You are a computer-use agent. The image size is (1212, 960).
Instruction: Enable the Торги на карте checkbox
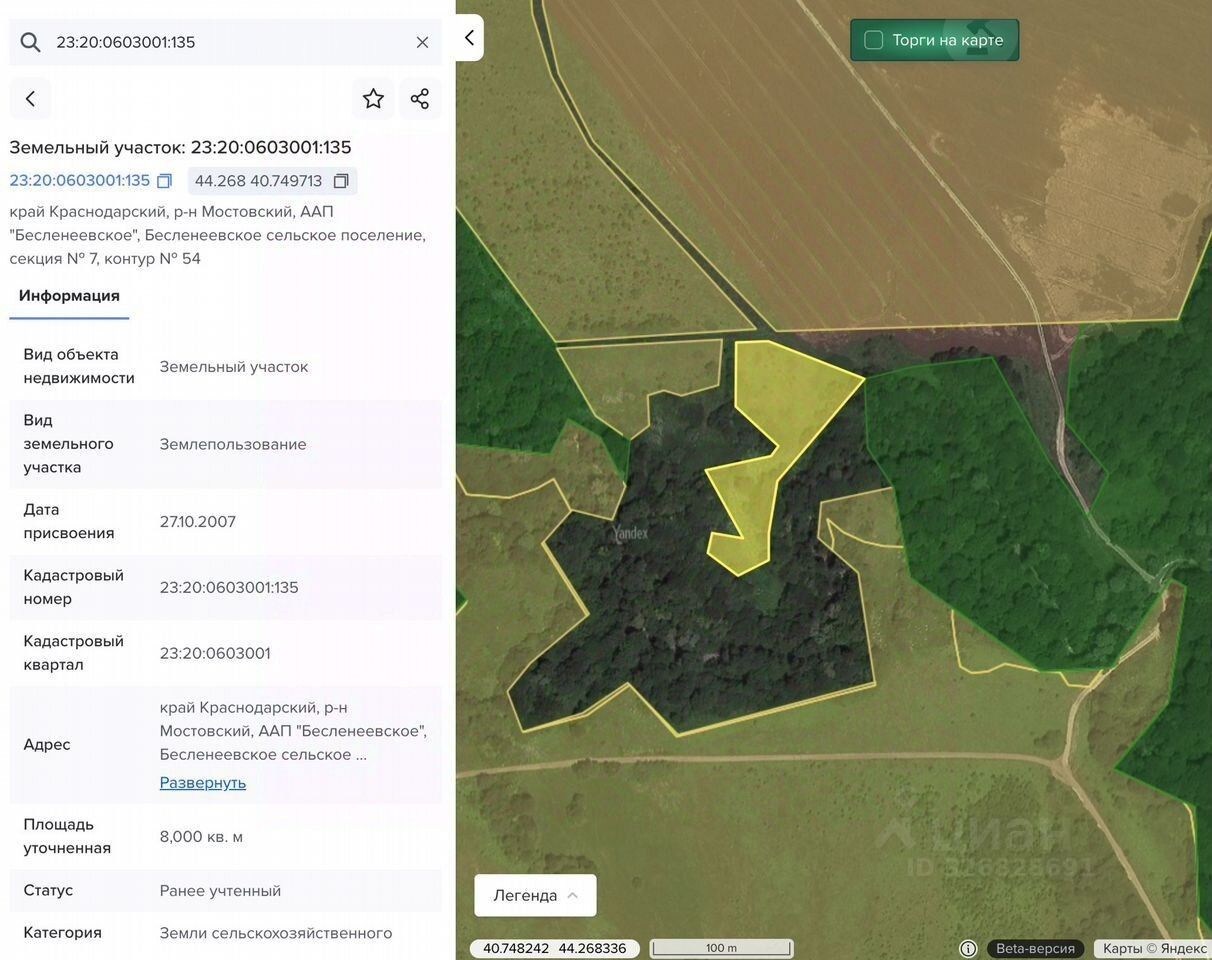(x=874, y=40)
